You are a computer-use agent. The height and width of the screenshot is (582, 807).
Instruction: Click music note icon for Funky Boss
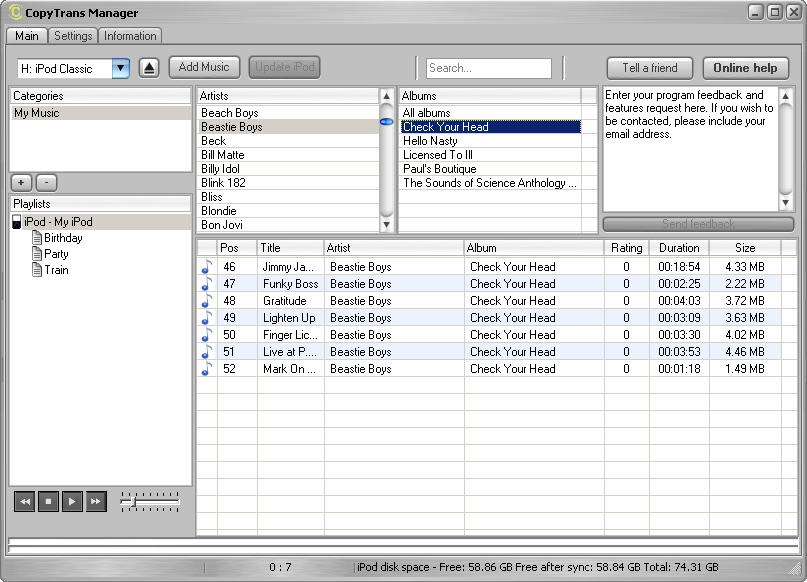coord(207,284)
